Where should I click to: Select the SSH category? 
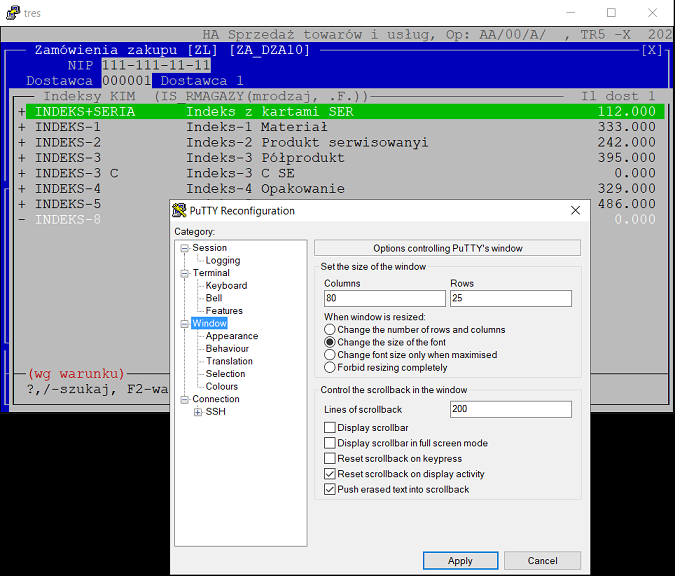pyautogui.click(x=215, y=412)
